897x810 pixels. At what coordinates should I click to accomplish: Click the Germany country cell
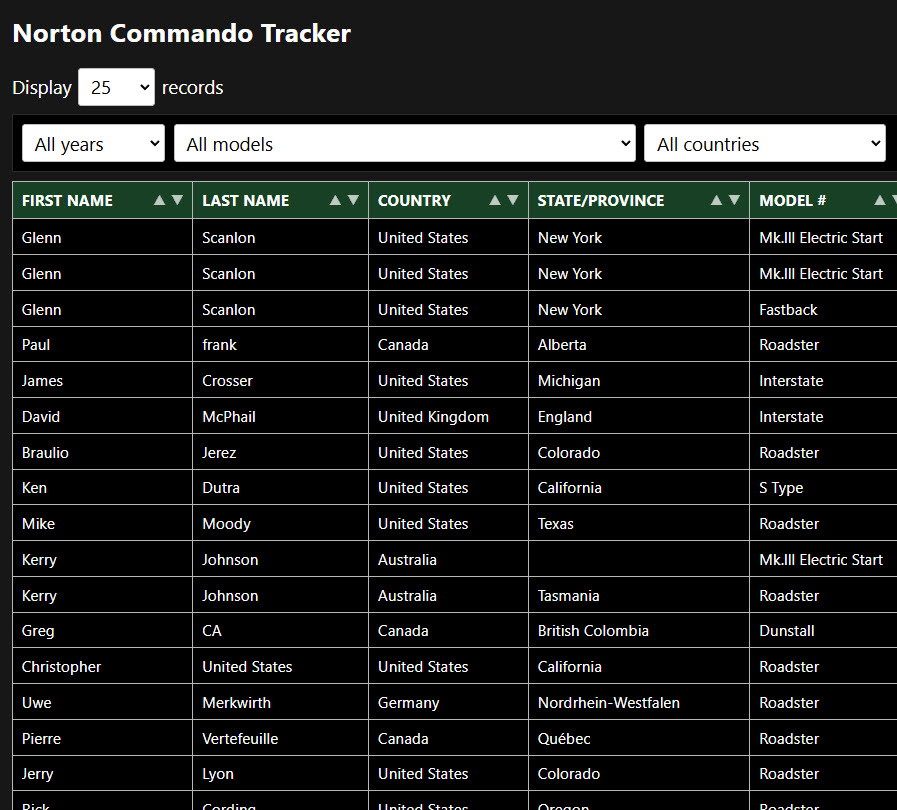click(x=448, y=702)
